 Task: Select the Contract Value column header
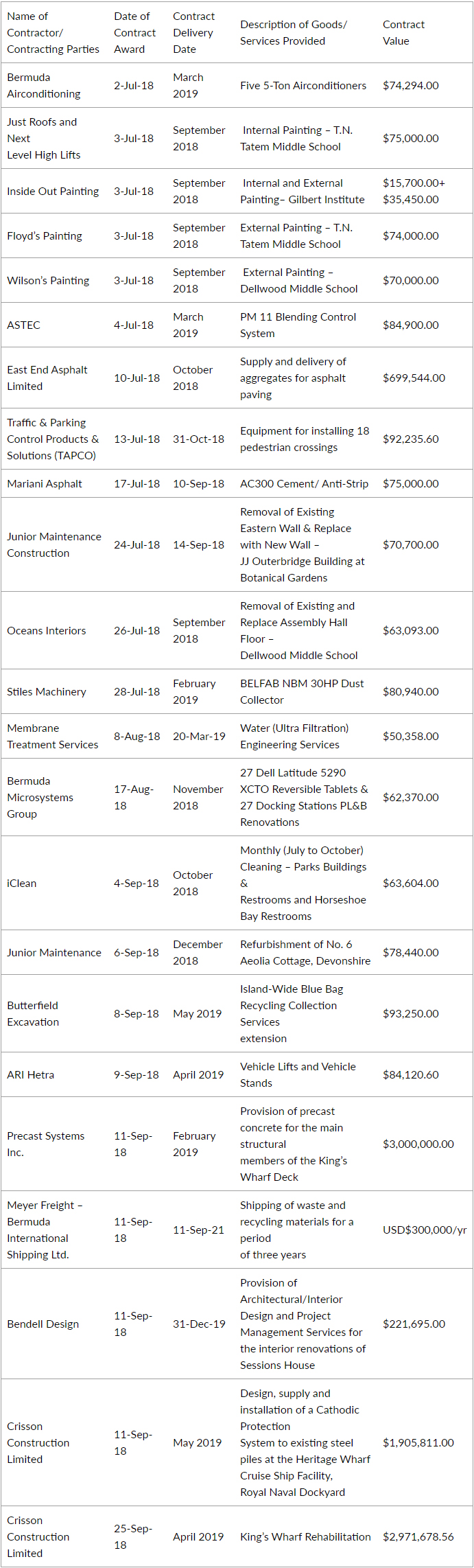pyautogui.click(x=403, y=33)
